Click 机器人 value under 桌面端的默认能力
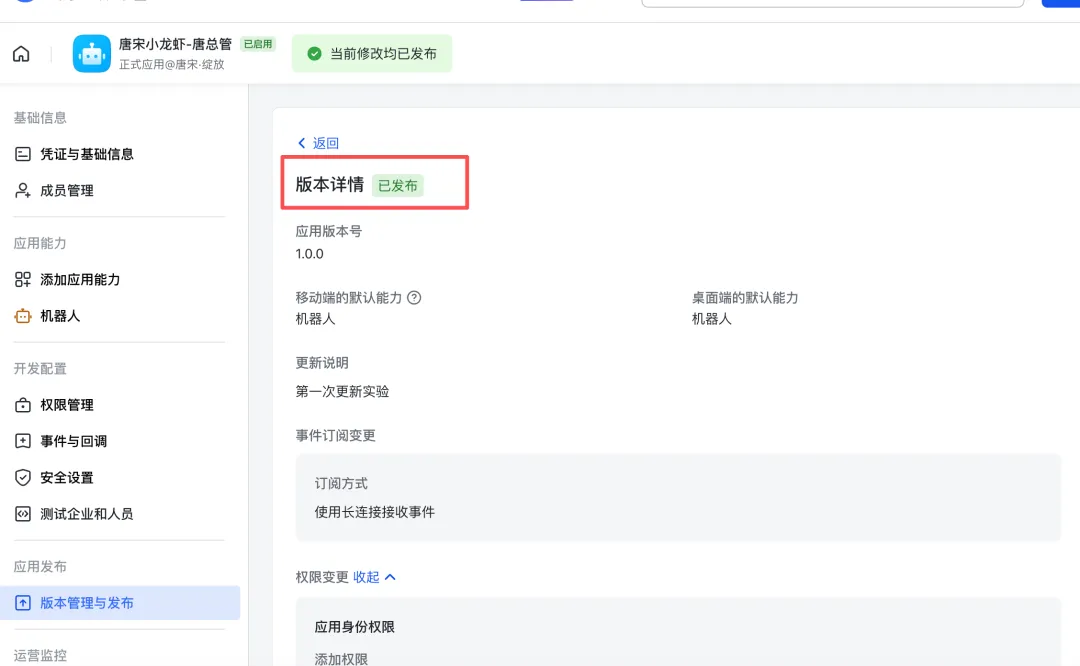The width and height of the screenshot is (1080, 666). click(x=712, y=319)
